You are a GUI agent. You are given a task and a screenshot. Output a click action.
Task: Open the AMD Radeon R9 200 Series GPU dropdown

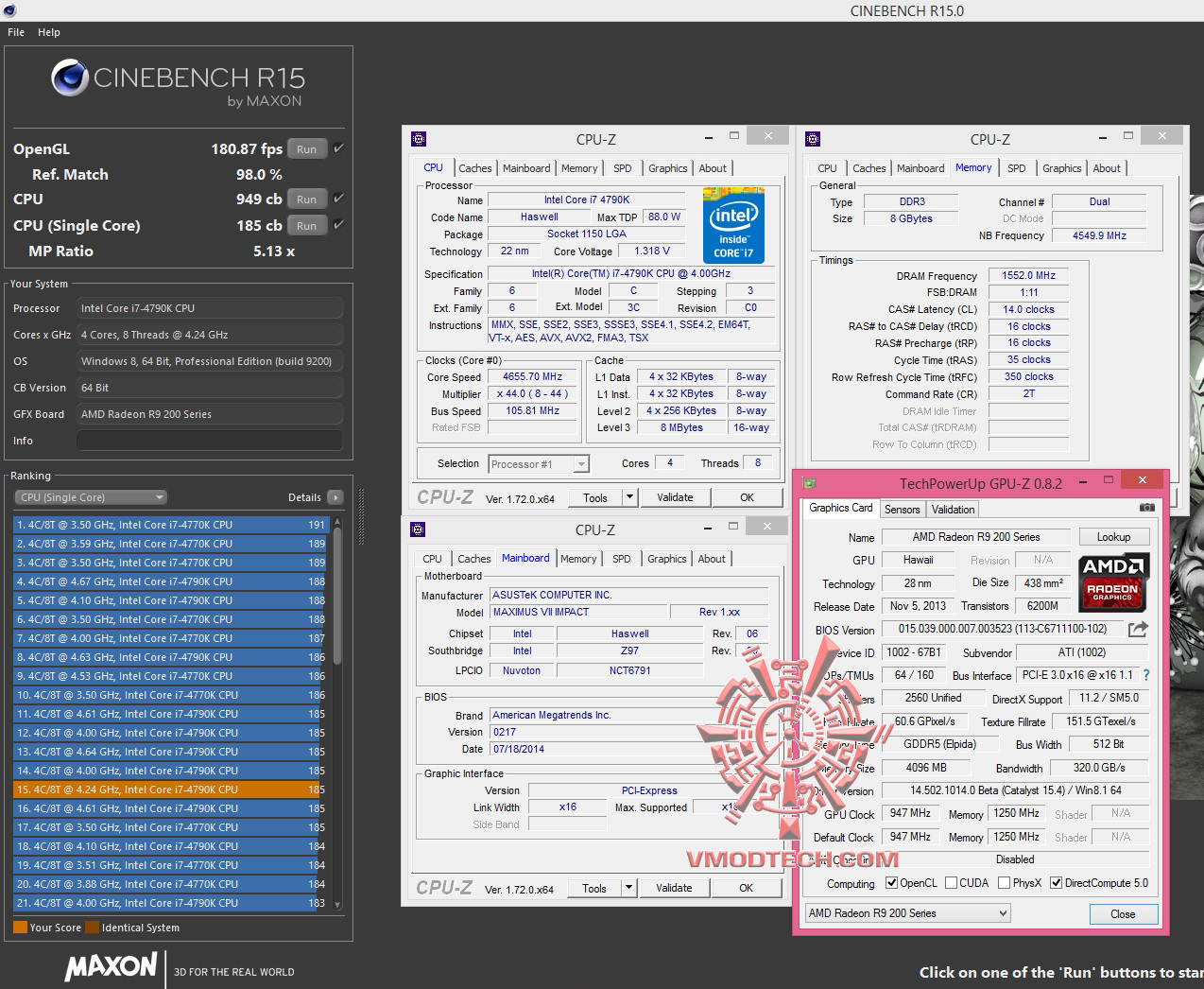[x=908, y=913]
